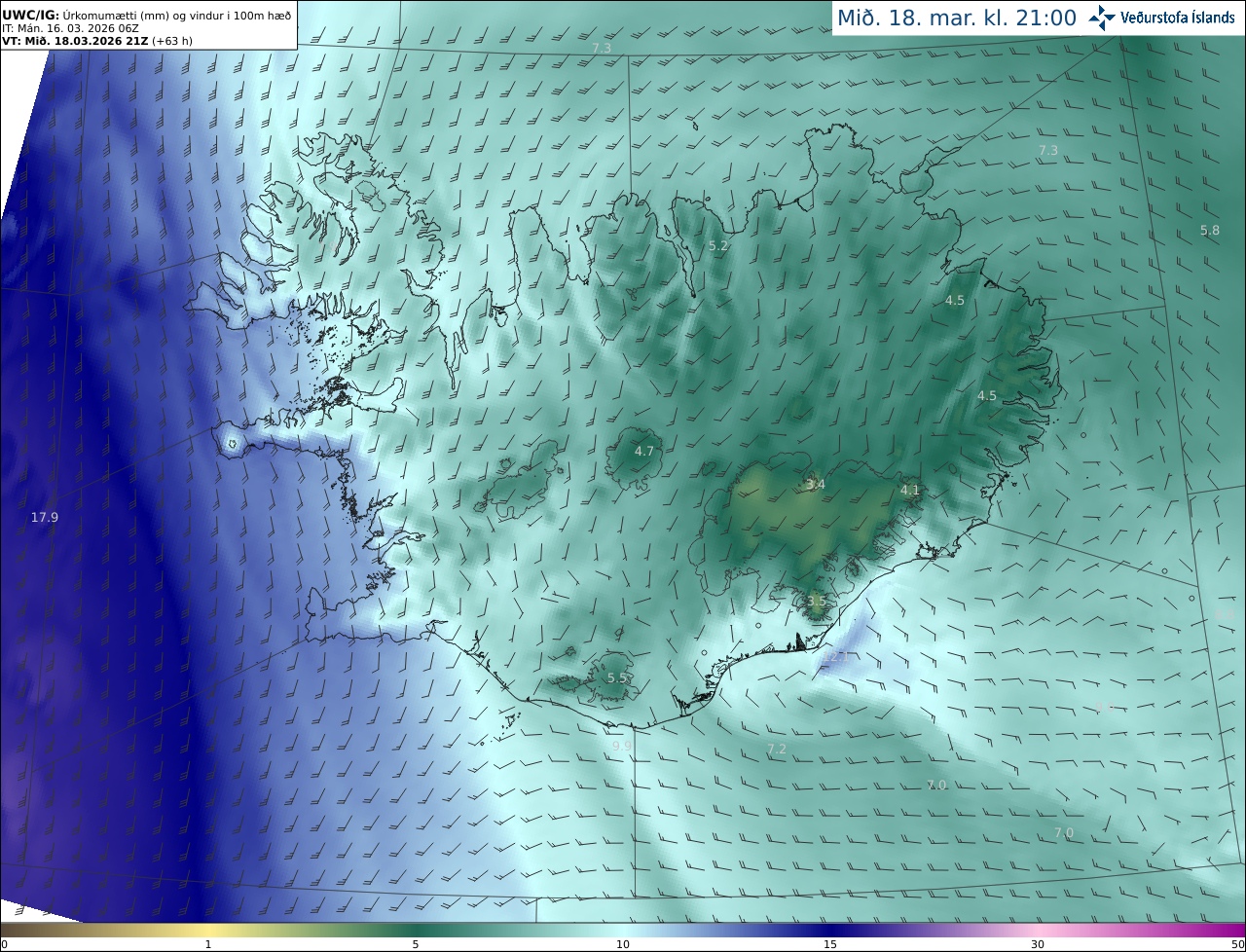
Task: Select the 'Mið. 18. mar. kl. 21:00' timestamp
Action: [956, 18]
